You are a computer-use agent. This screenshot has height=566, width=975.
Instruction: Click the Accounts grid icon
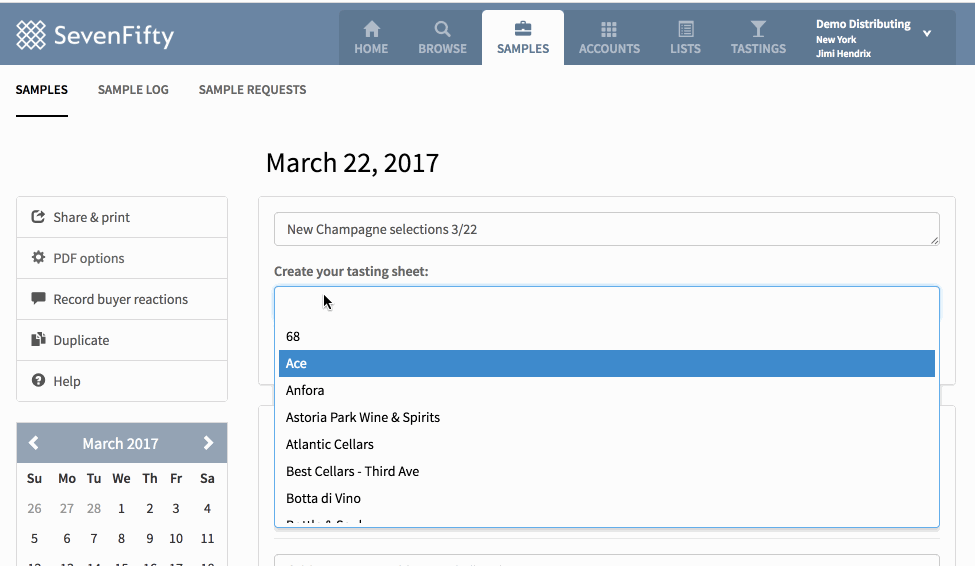coord(609,29)
